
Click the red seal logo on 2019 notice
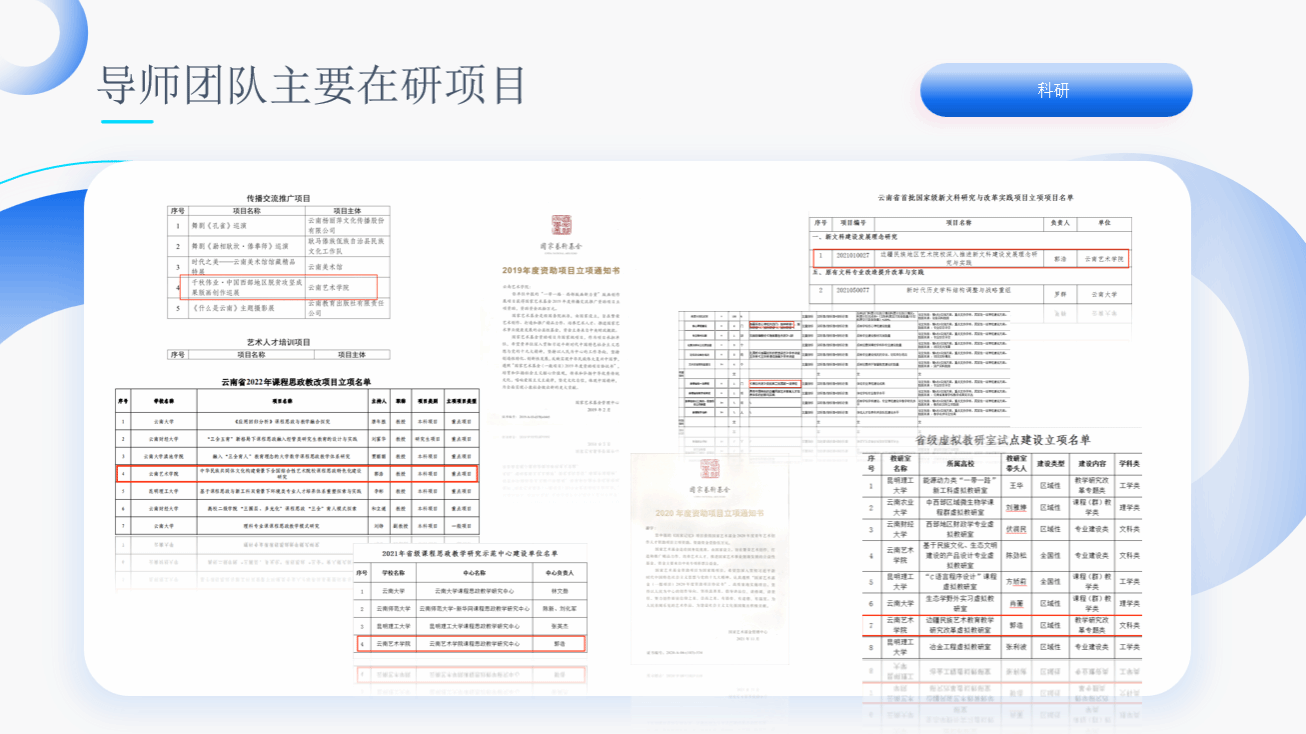point(560,224)
